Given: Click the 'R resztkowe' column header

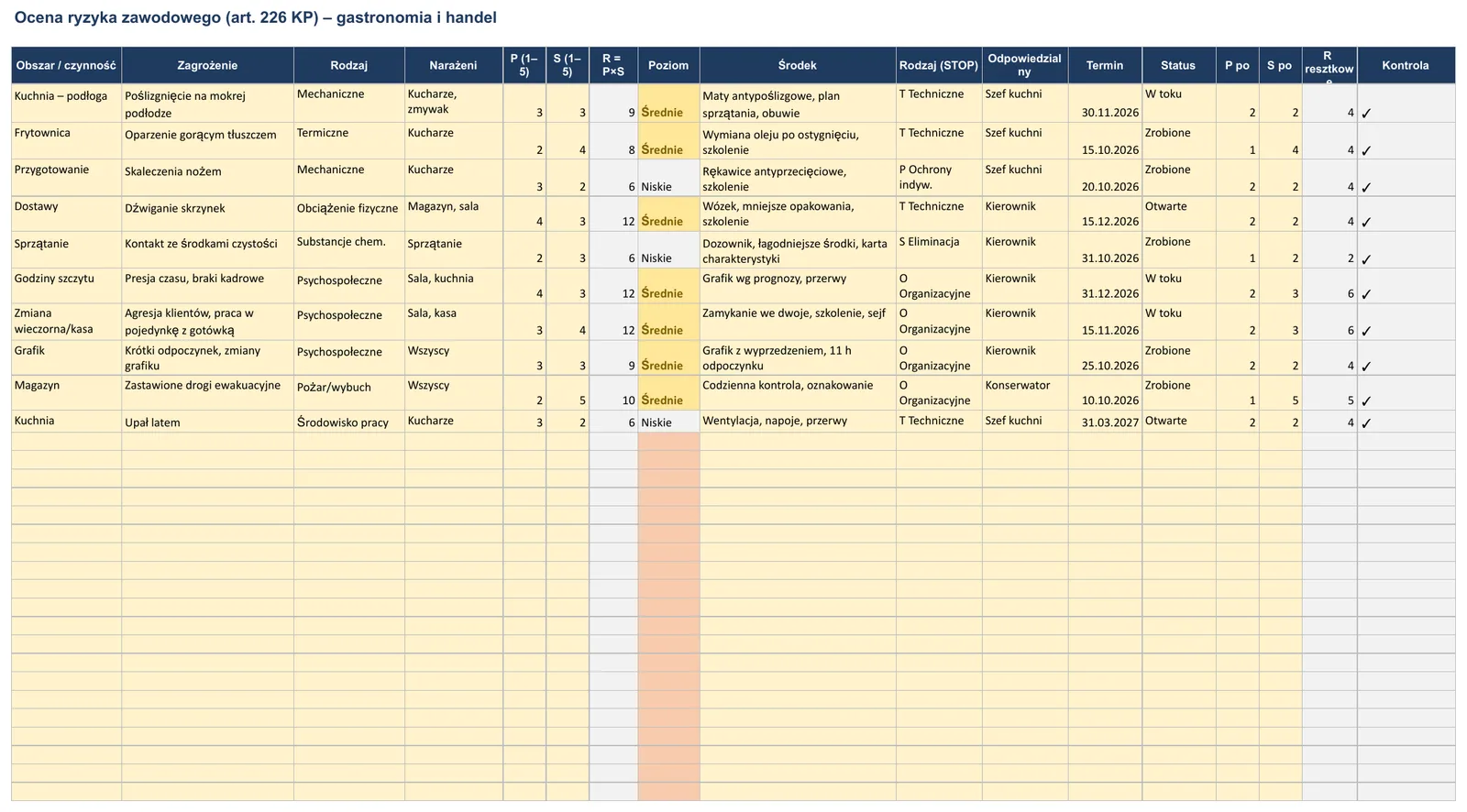Looking at the screenshot, I should [1329, 65].
